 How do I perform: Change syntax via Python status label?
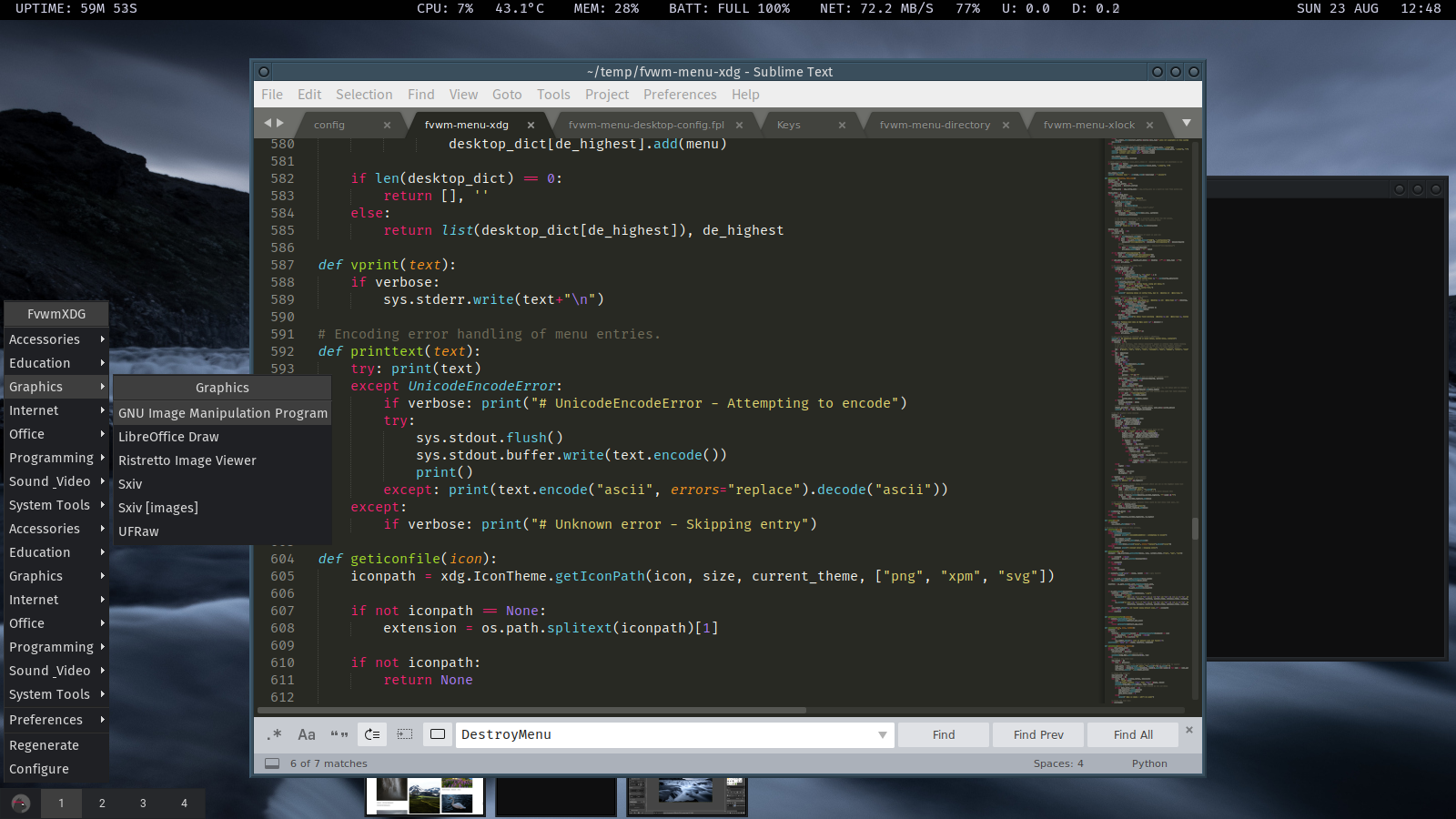pos(1149,763)
